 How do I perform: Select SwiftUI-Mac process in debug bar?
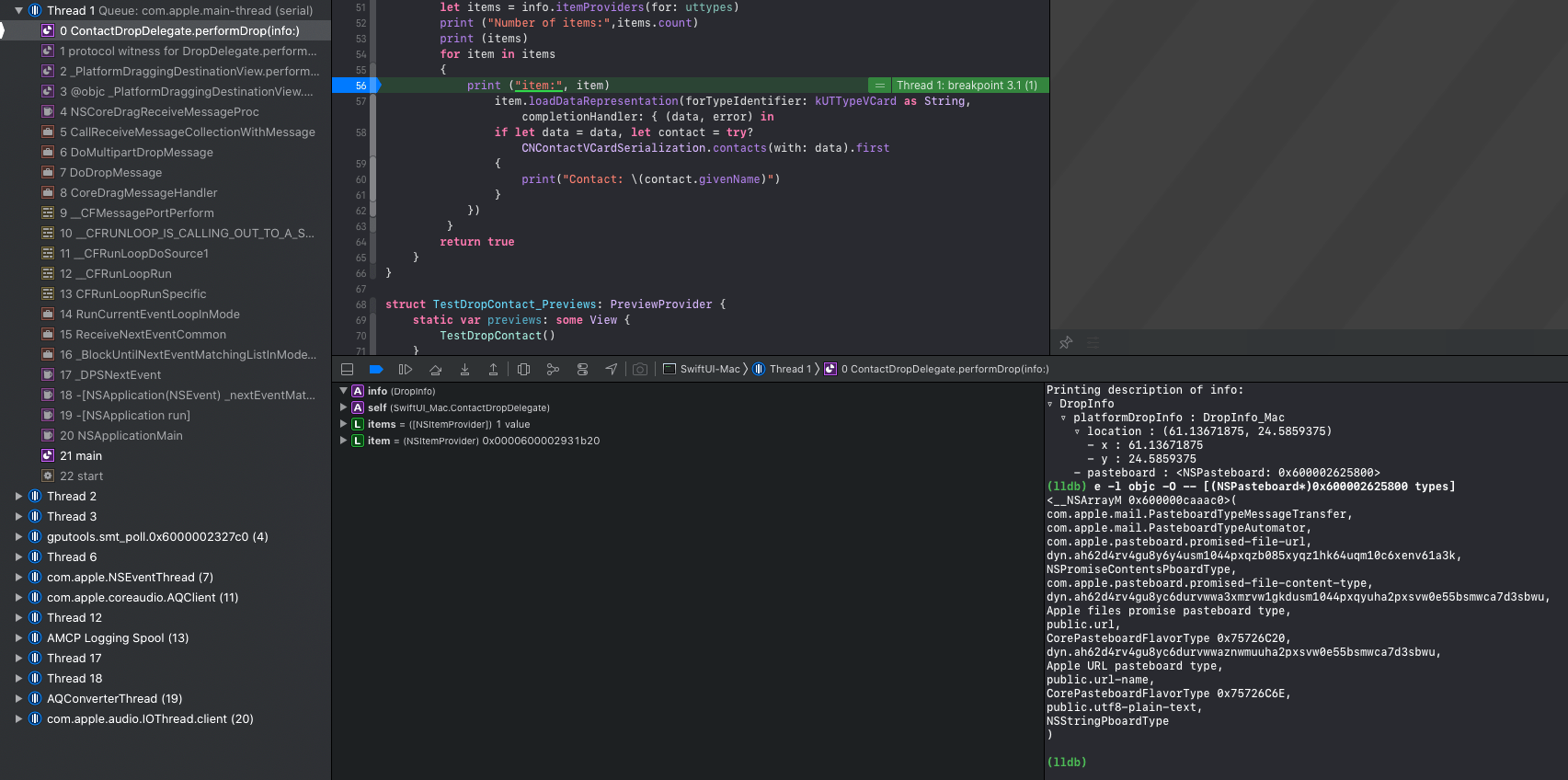point(702,369)
